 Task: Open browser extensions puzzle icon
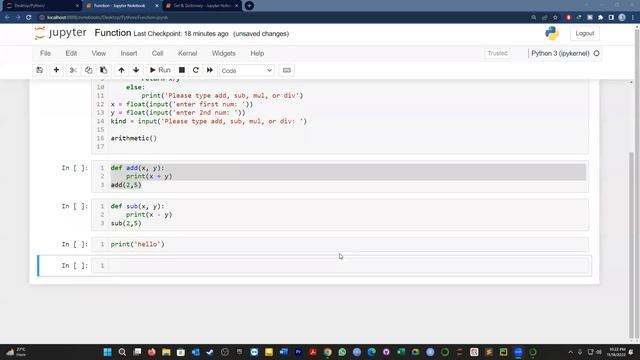tap(600, 18)
